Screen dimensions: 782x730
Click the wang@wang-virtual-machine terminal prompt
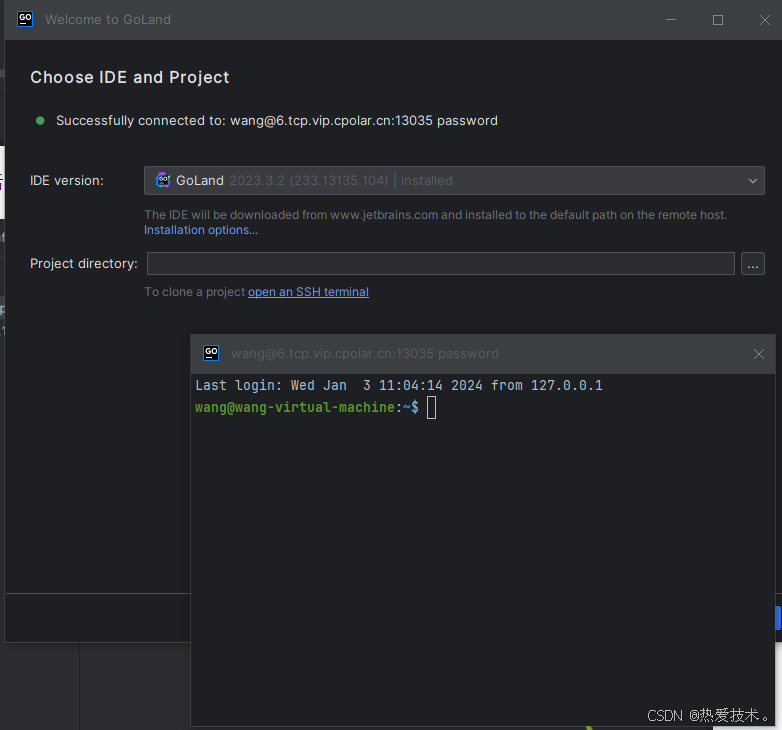(307, 407)
